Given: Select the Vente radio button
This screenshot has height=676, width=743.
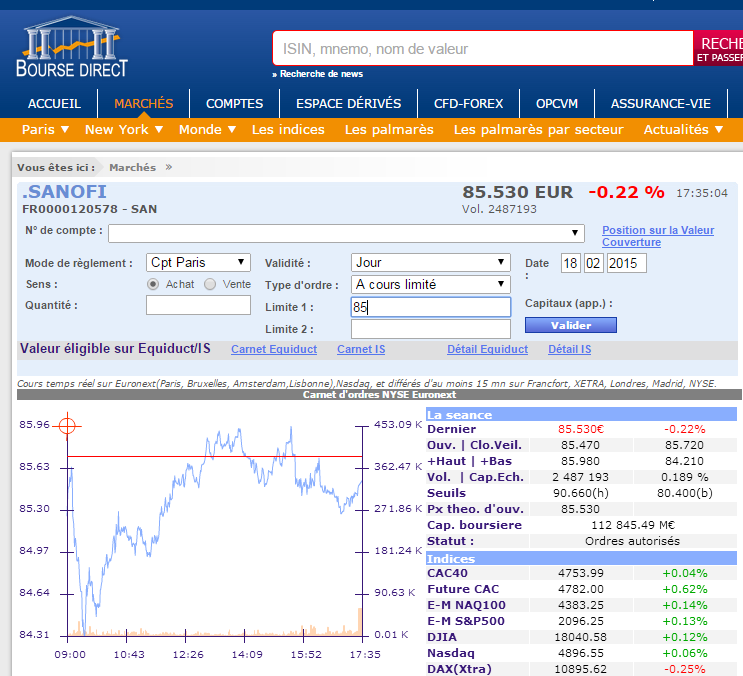Looking at the screenshot, I should [210, 284].
